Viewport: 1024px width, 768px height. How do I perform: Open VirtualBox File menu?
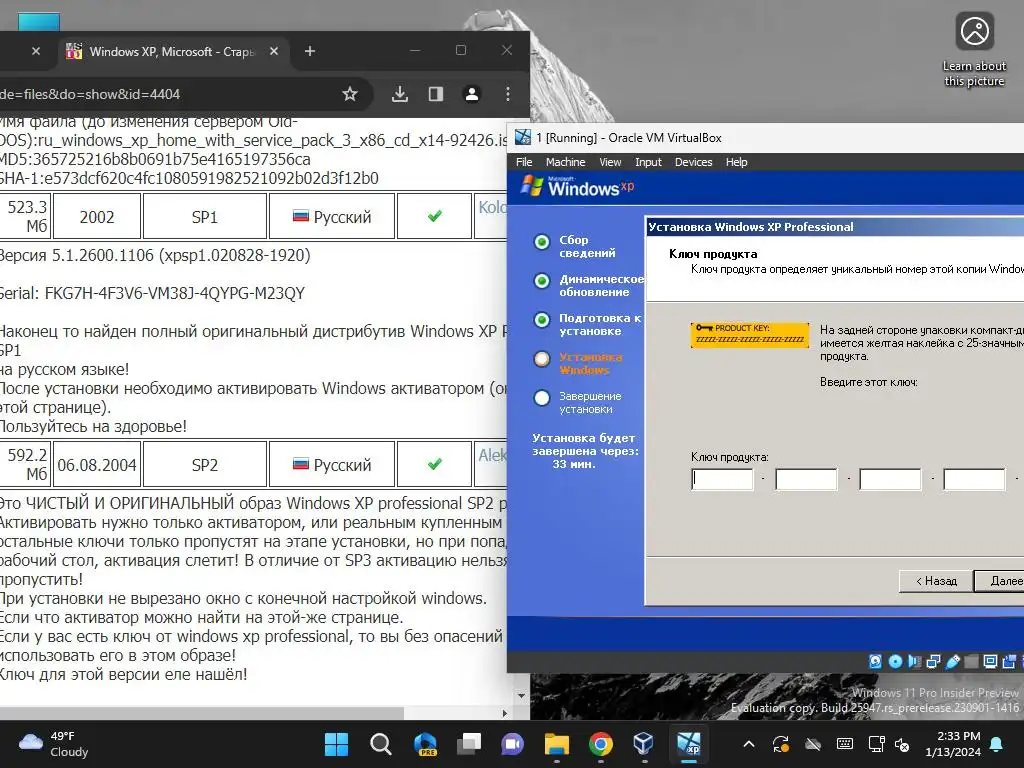point(524,162)
